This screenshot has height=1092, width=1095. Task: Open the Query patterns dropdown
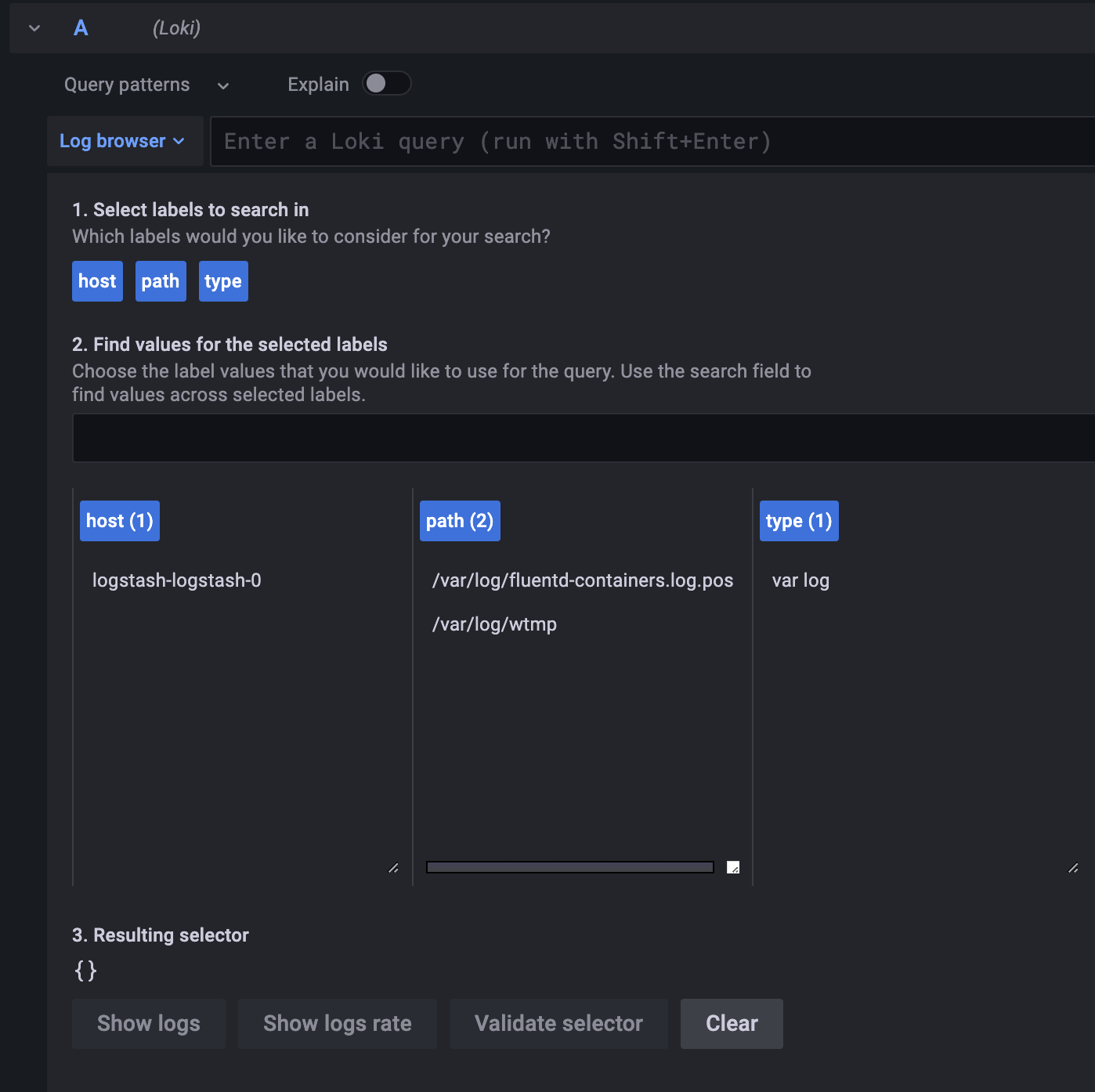(144, 85)
